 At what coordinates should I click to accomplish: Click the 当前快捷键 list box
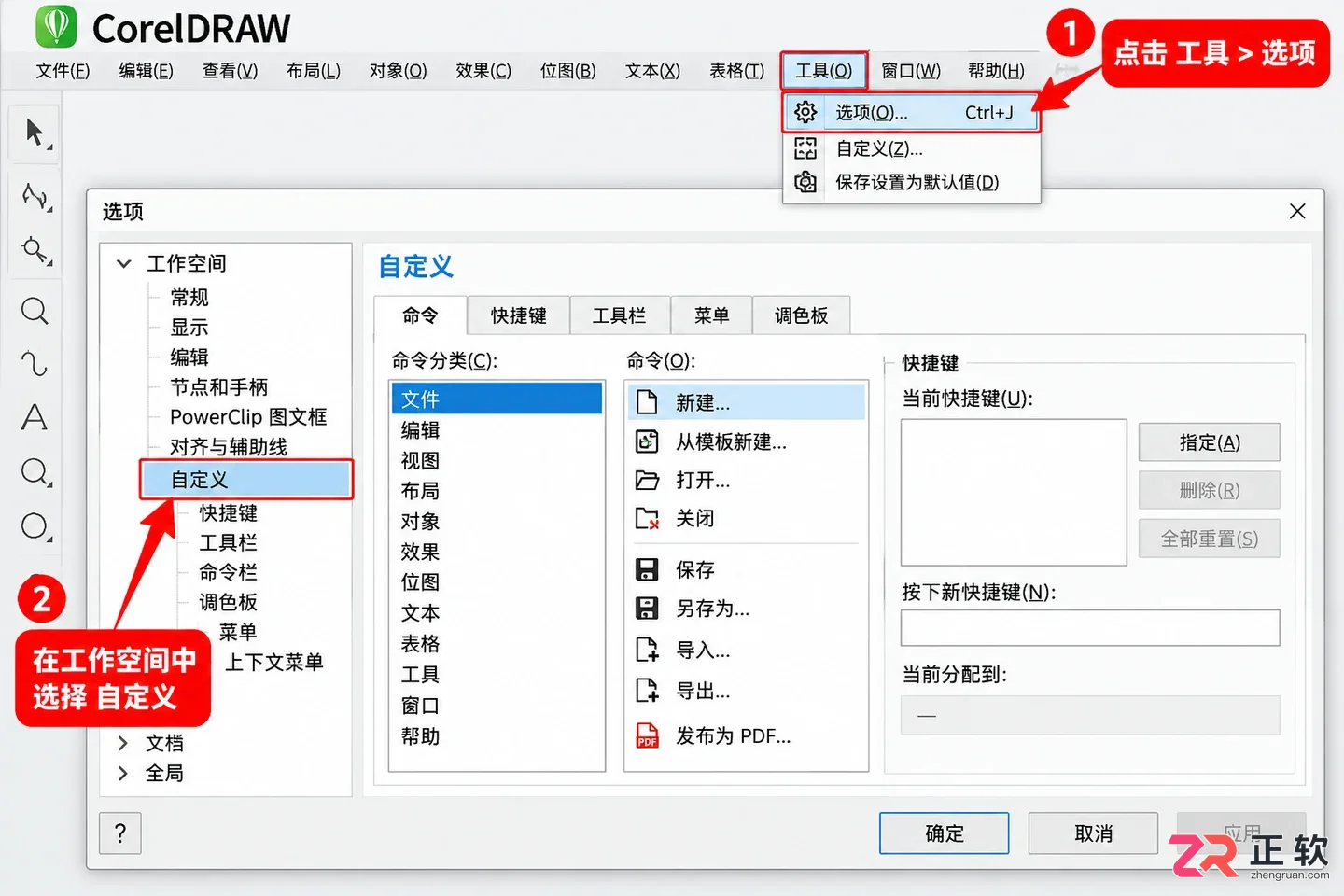(1014, 492)
